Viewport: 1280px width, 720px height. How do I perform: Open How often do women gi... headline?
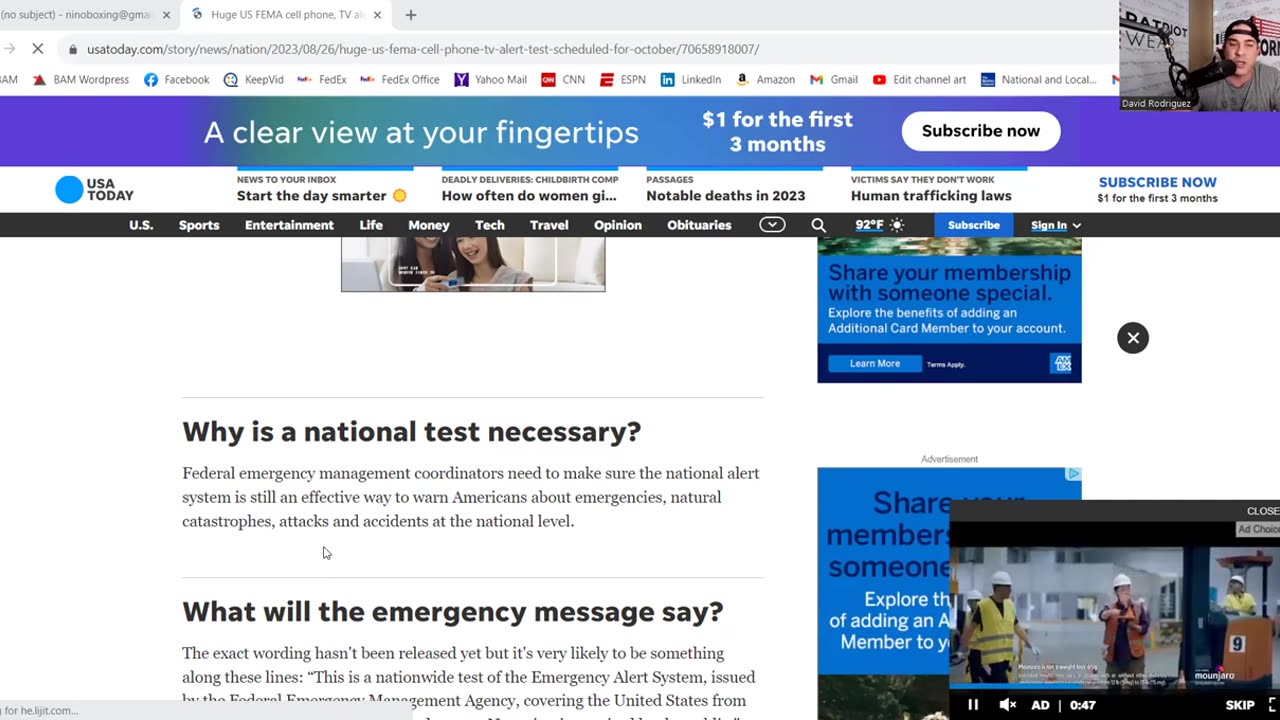pyautogui.click(x=529, y=195)
